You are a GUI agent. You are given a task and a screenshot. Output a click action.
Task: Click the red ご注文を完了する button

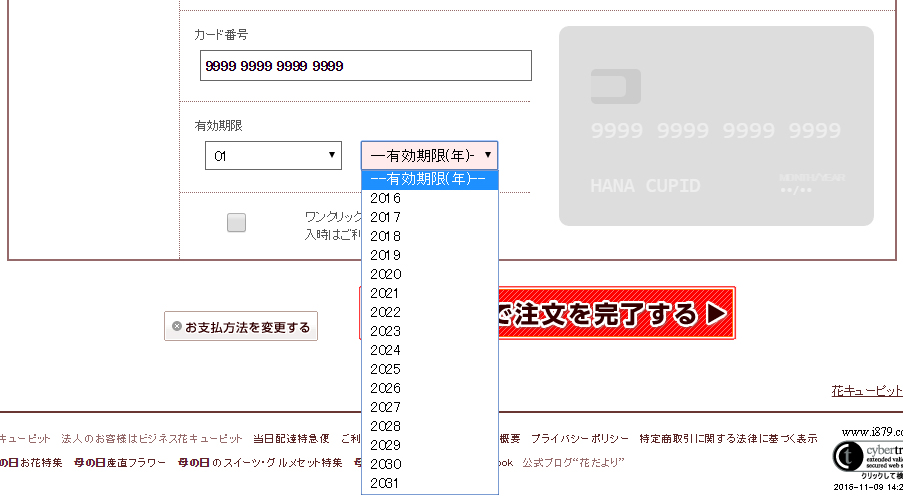pyautogui.click(x=617, y=313)
